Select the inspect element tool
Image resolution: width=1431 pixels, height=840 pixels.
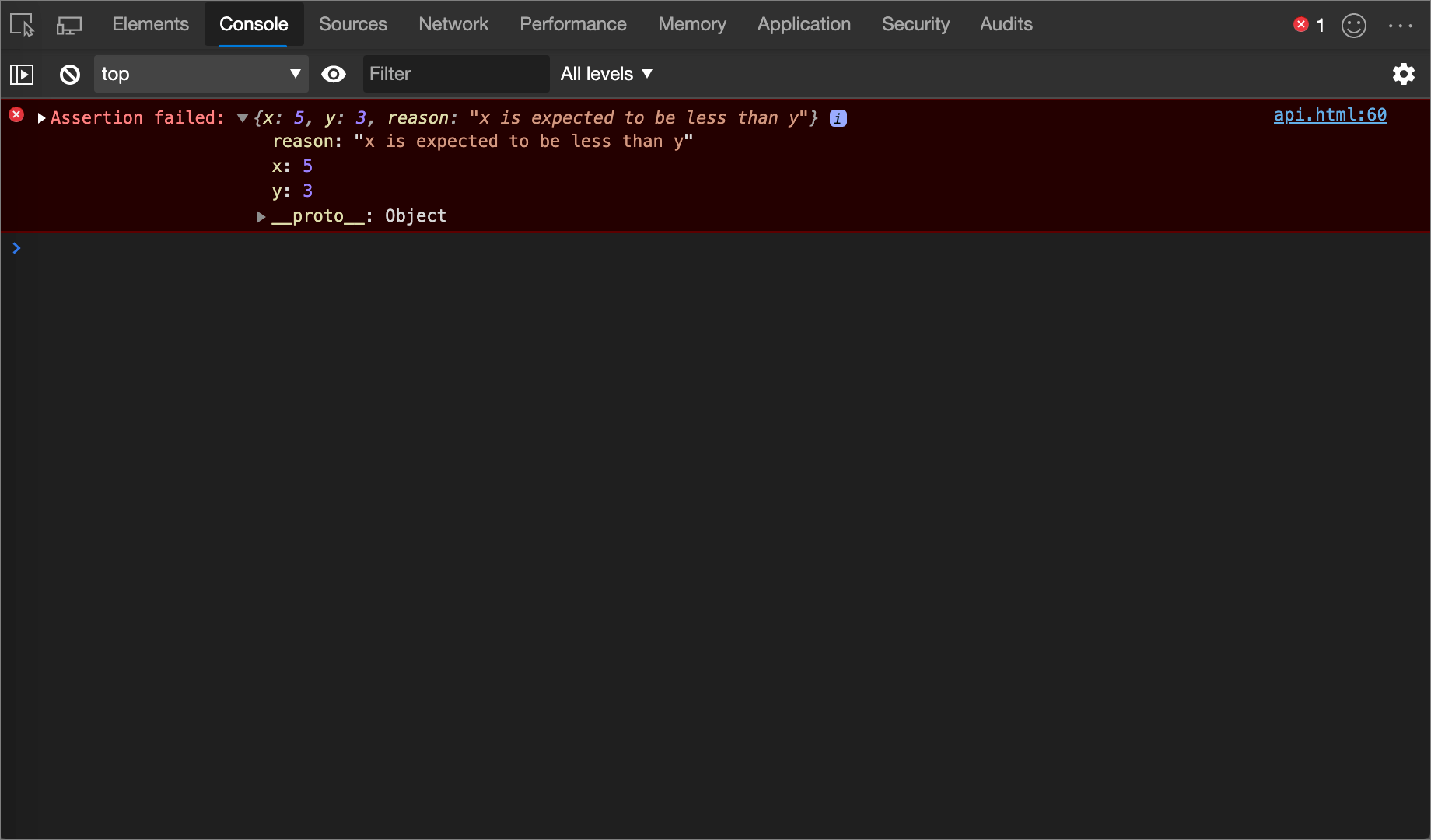(x=21, y=24)
